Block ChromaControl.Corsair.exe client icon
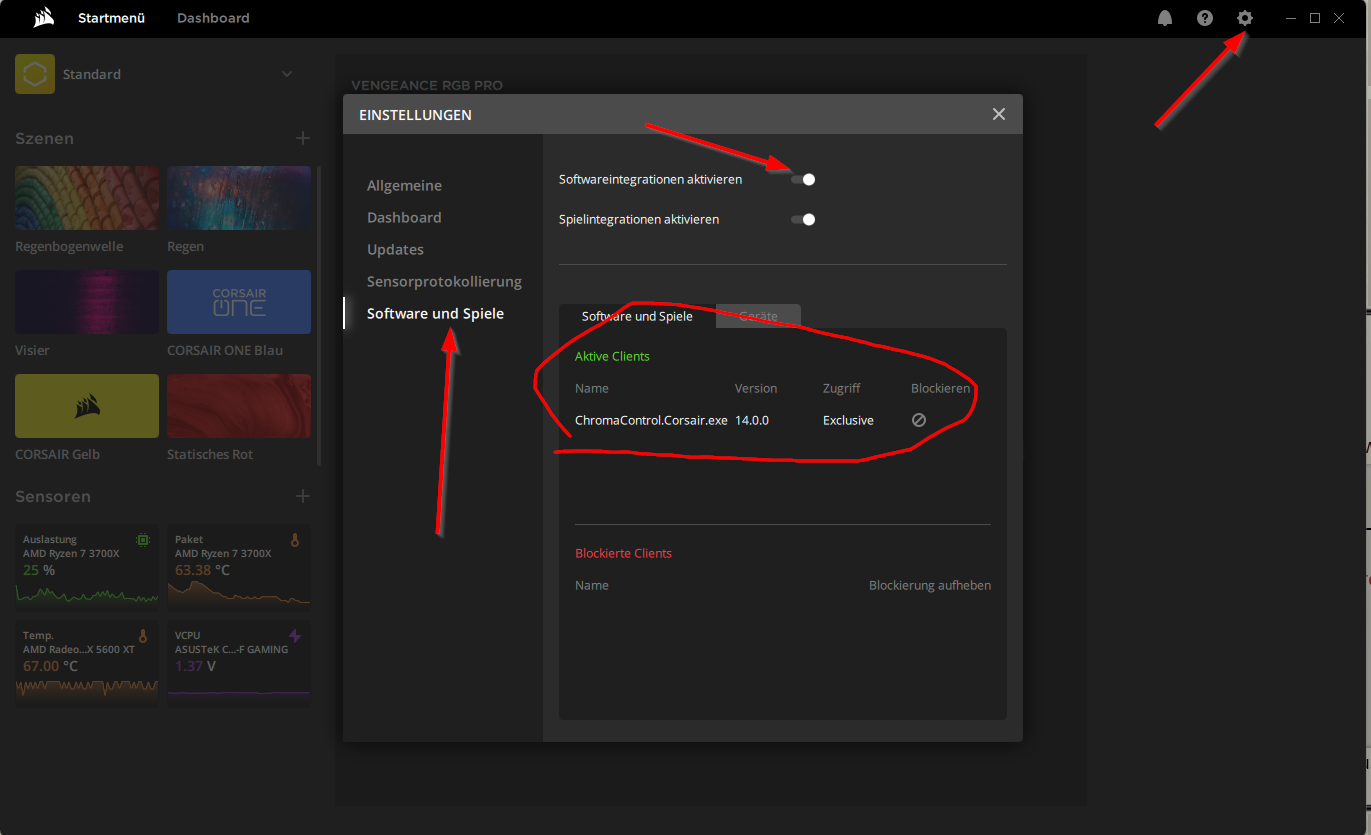Image resolution: width=1371 pixels, height=835 pixels. coord(919,420)
